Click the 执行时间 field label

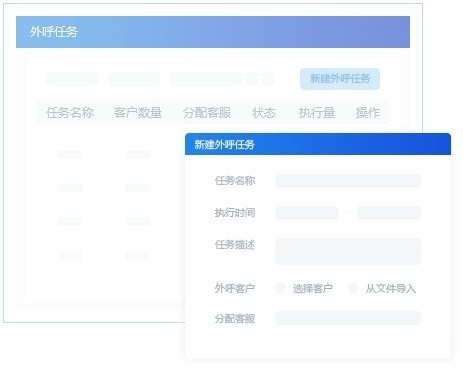coord(235,213)
